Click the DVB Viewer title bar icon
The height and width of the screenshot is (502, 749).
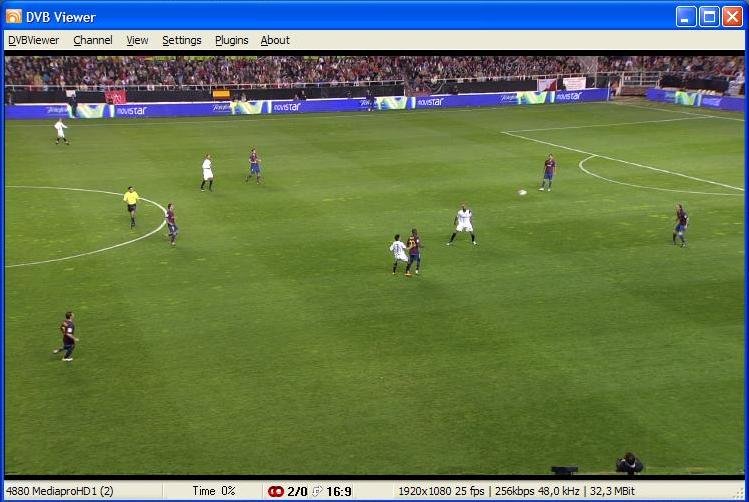pos(14,15)
